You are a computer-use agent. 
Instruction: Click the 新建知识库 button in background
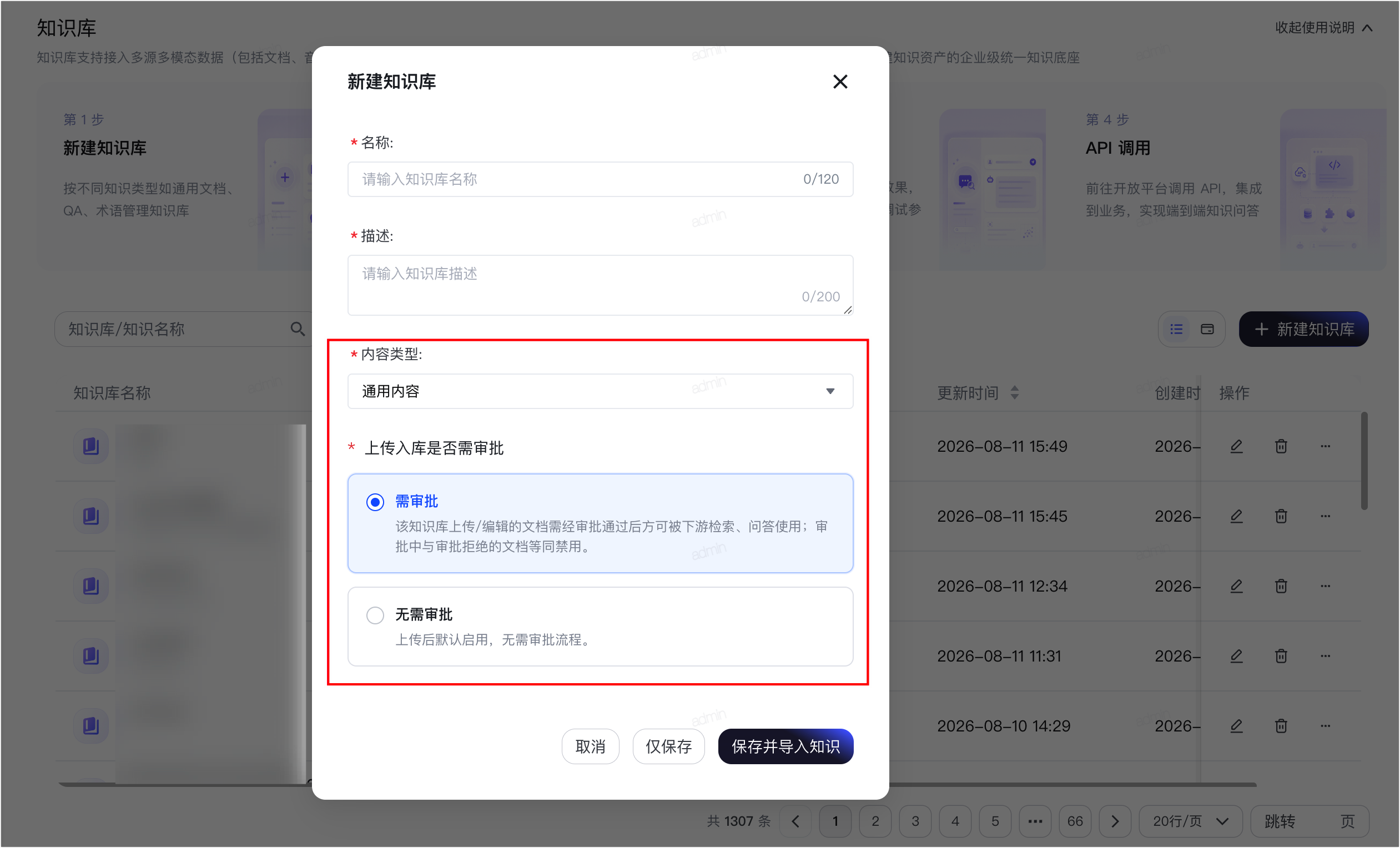point(1303,329)
